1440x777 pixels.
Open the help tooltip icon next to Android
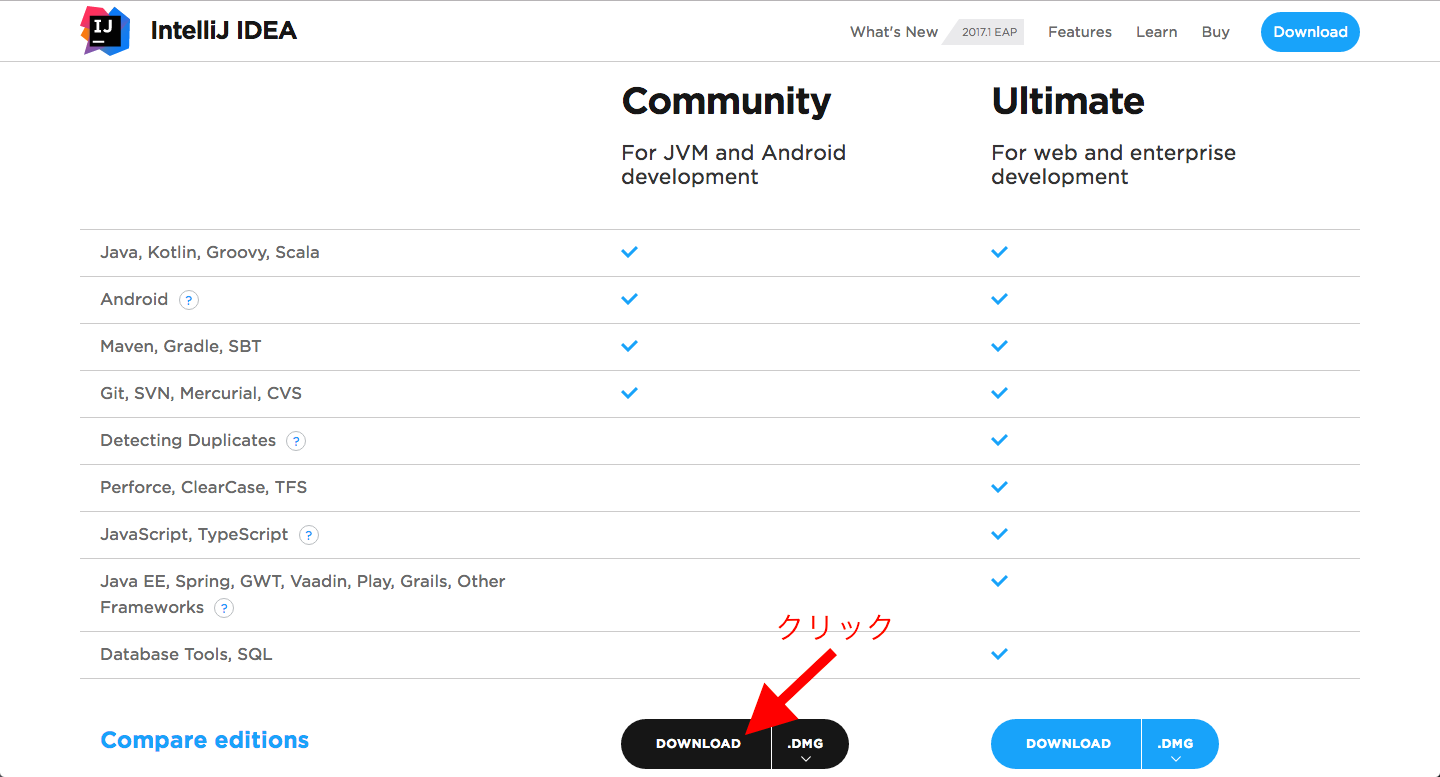click(189, 299)
